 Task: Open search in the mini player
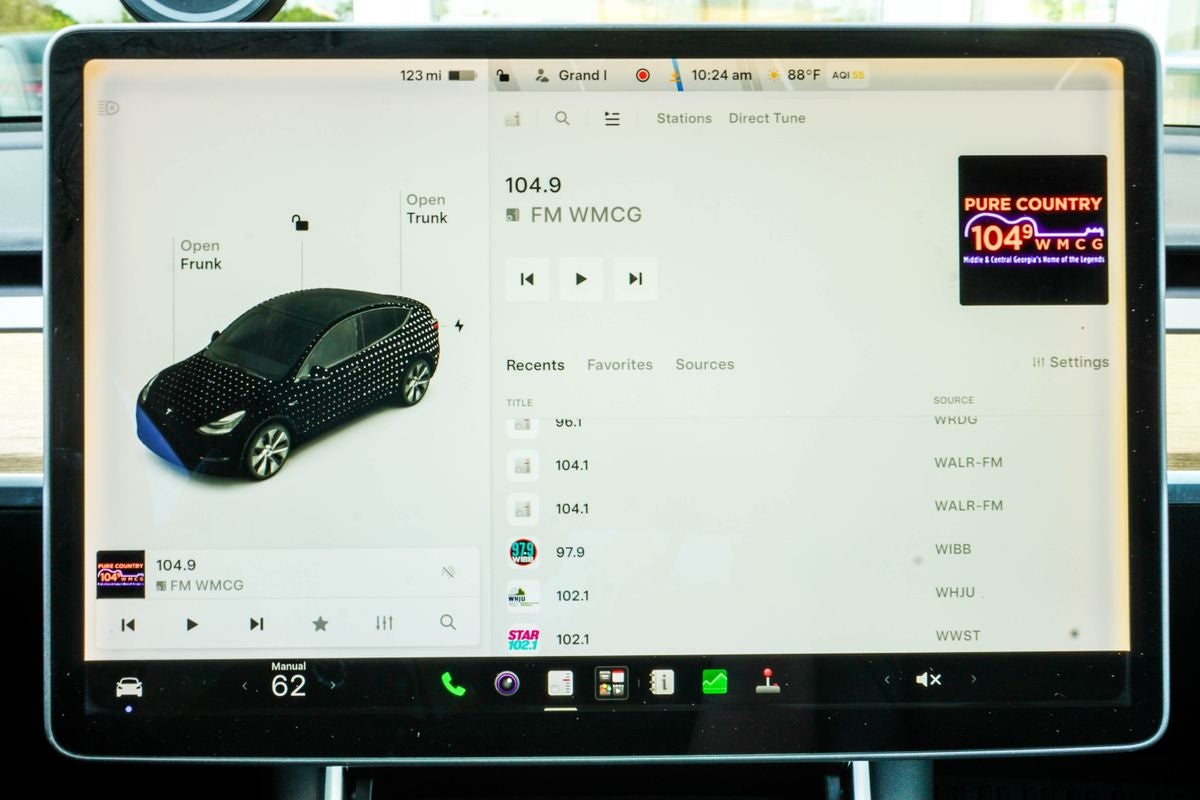click(448, 622)
